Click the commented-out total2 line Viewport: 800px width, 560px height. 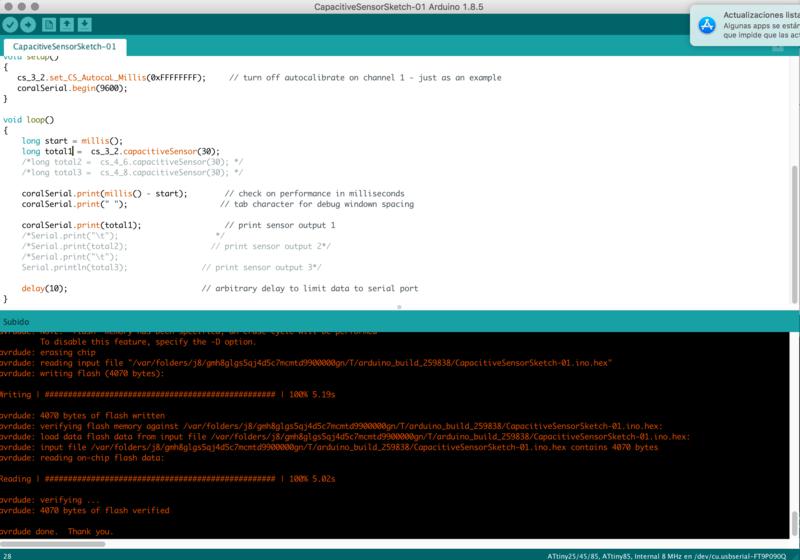(x=132, y=162)
